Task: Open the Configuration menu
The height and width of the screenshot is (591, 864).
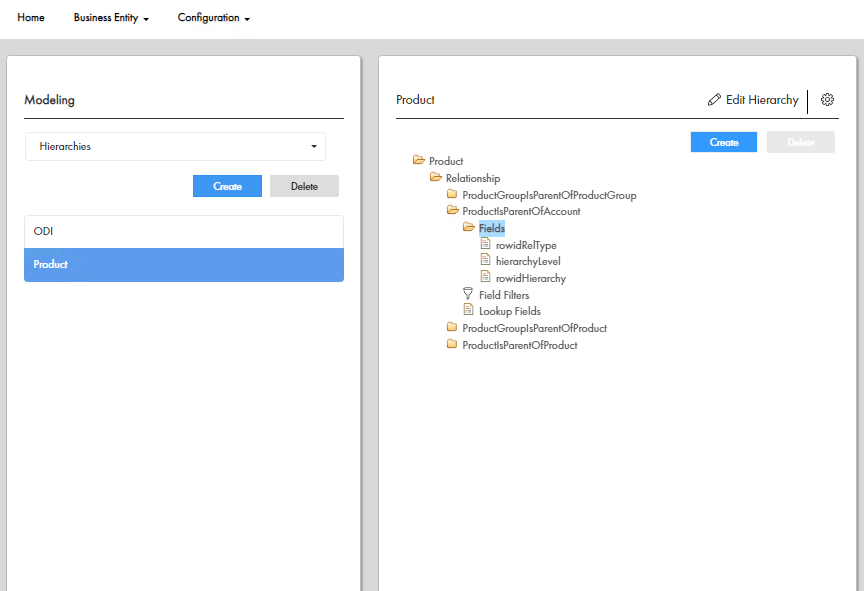Action: click(213, 18)
